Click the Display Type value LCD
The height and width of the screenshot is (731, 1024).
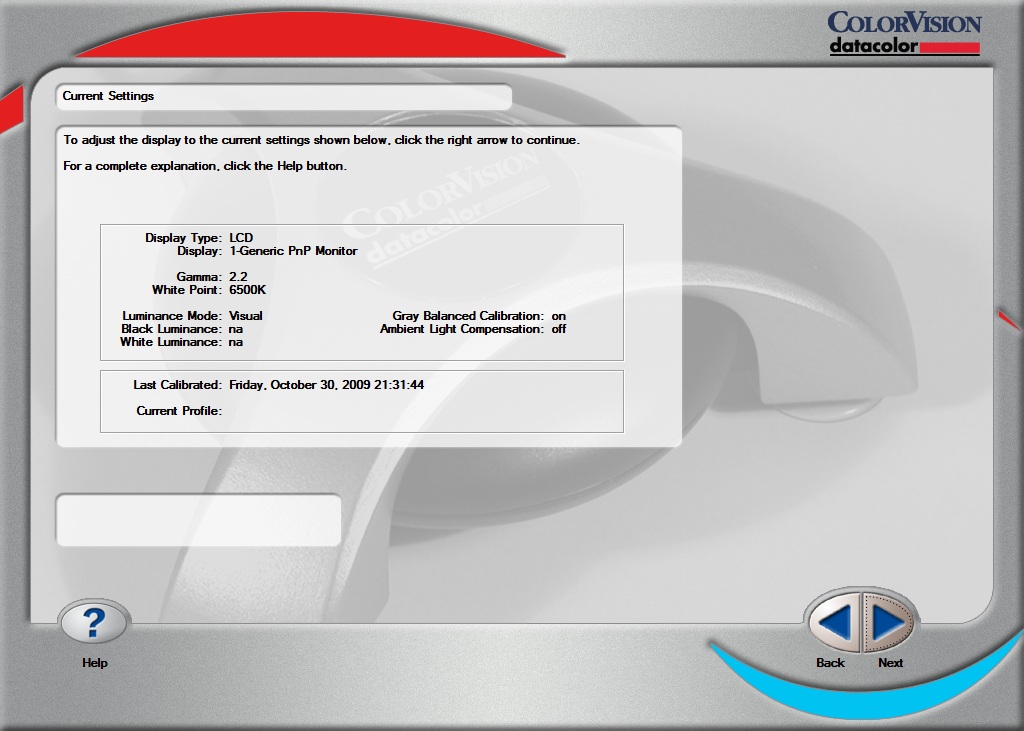pyautogui.click(x=241, y=238)
